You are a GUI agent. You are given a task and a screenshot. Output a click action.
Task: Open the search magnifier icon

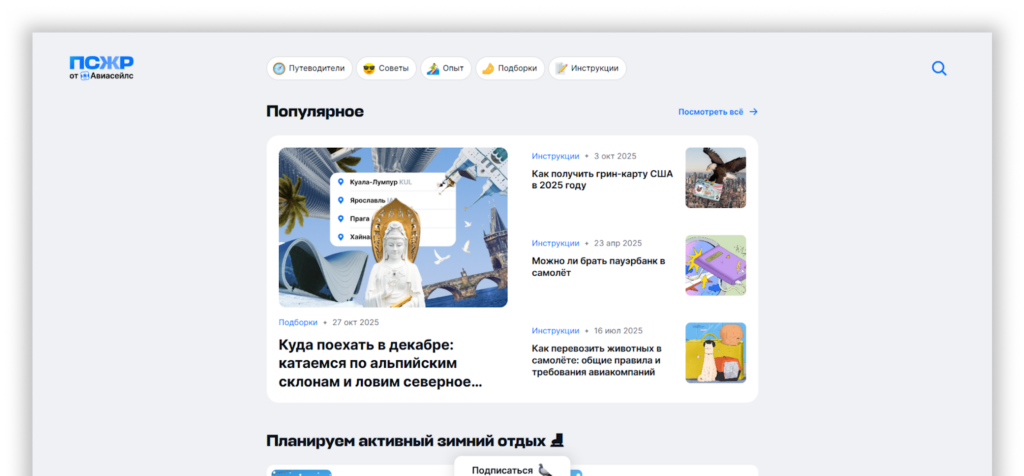coord(939,69)
